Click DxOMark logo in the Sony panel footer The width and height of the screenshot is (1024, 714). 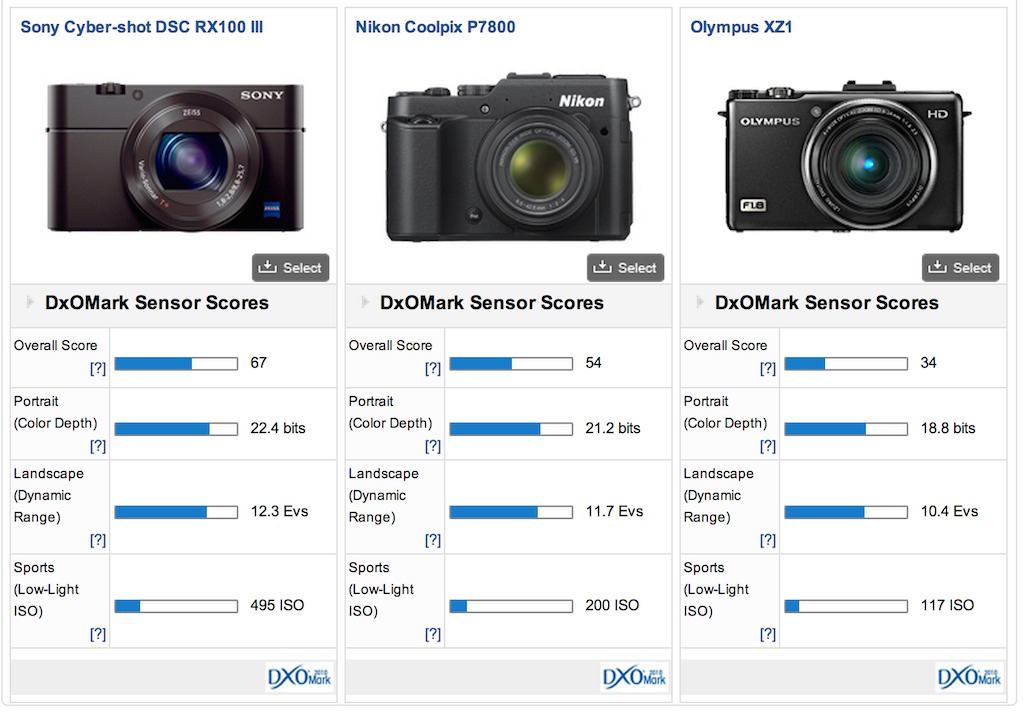click(x=300, y=677)
